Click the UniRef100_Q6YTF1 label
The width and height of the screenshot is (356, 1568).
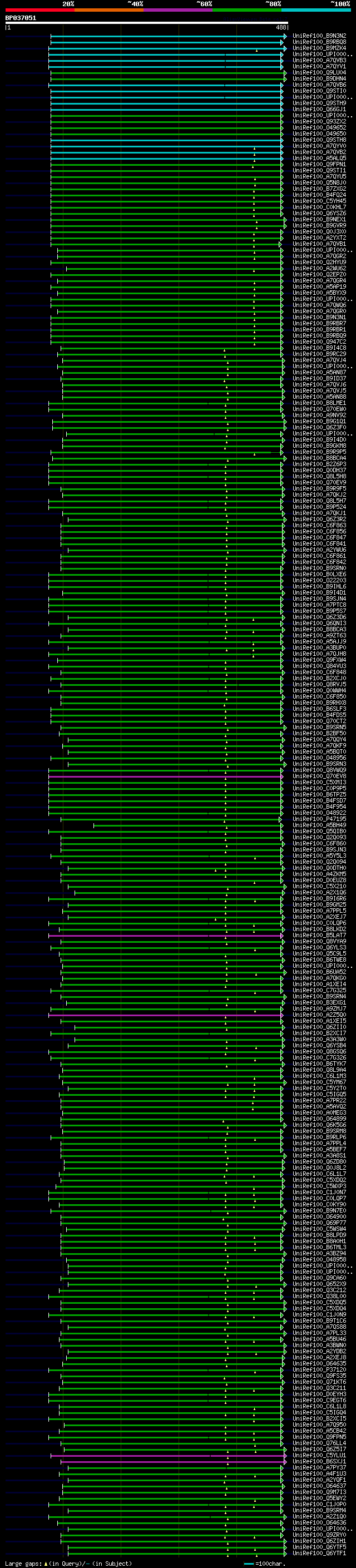pyautogui.click(x=319, y=1553)
